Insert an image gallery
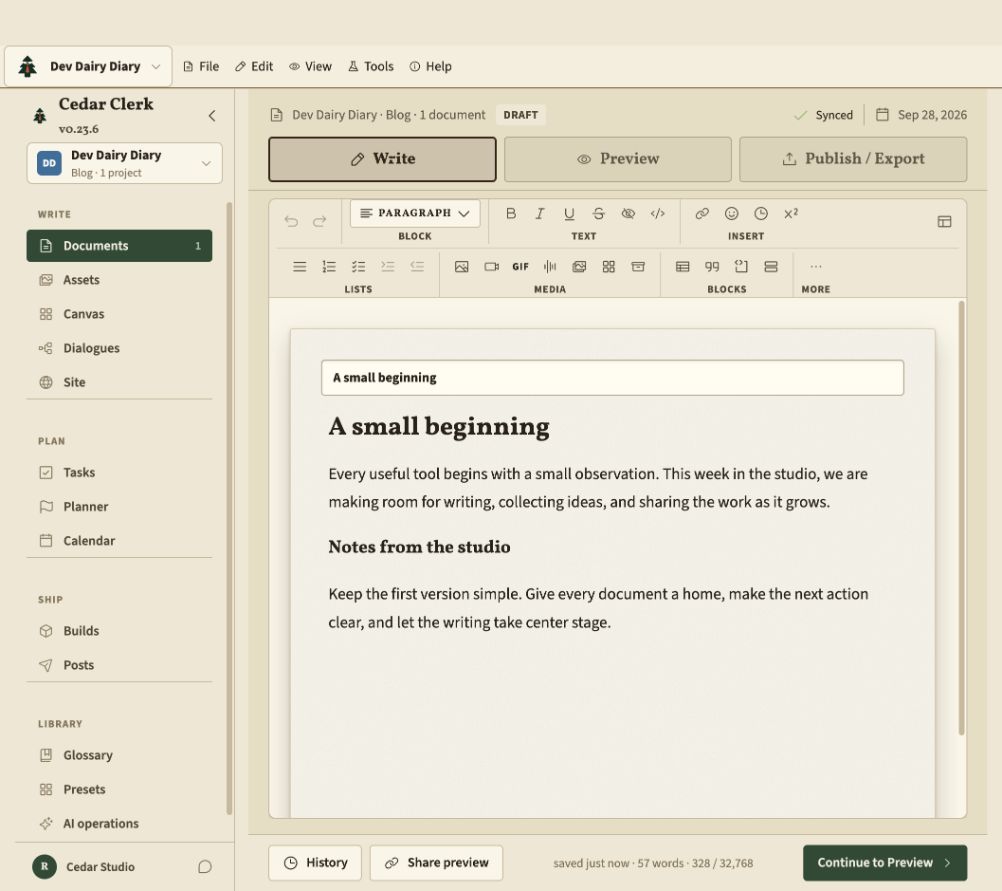This screenshot has height=891, width=1002. tap(580, 267)
